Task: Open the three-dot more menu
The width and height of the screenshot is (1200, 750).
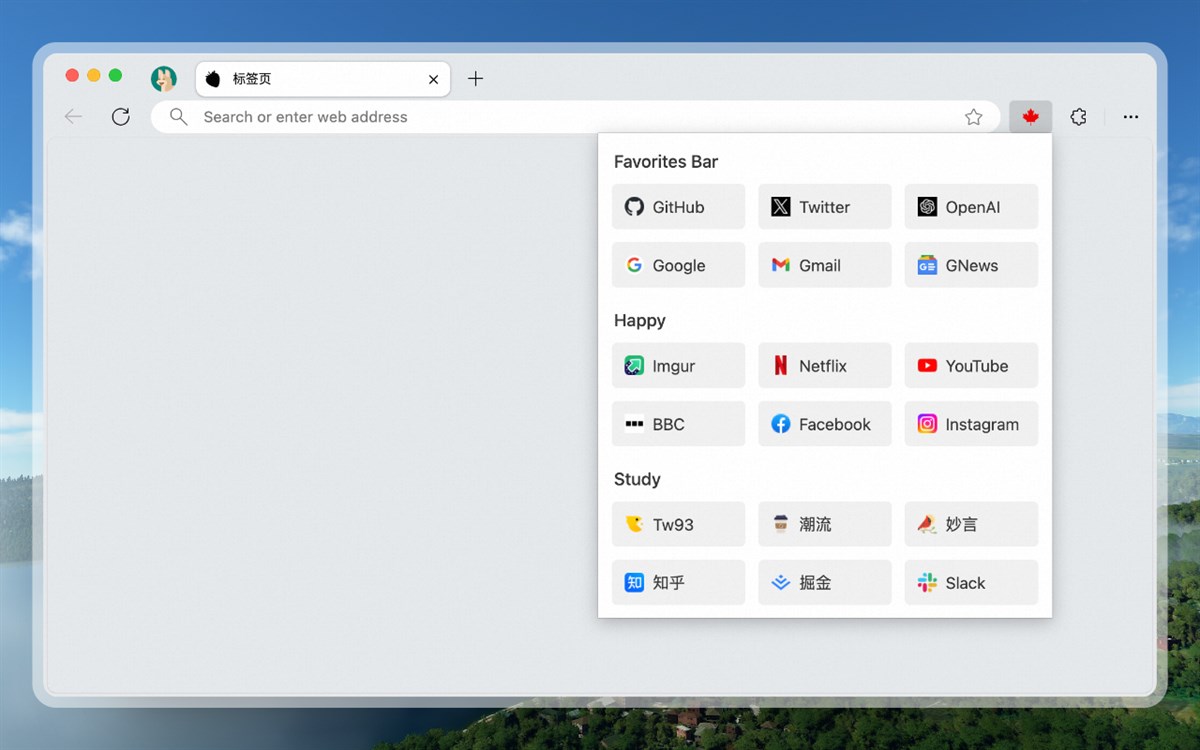Action: 1131,117
